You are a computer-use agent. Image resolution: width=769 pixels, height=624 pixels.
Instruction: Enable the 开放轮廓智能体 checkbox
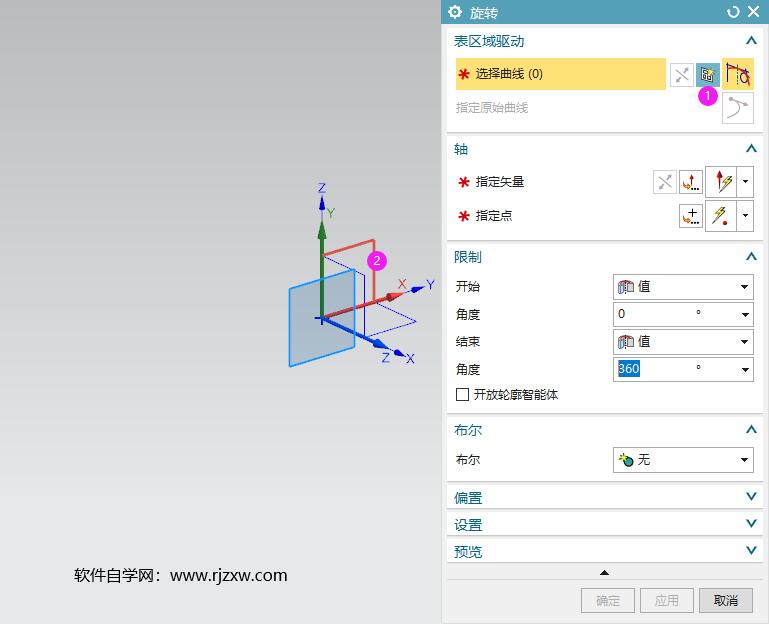pos(462,394)
